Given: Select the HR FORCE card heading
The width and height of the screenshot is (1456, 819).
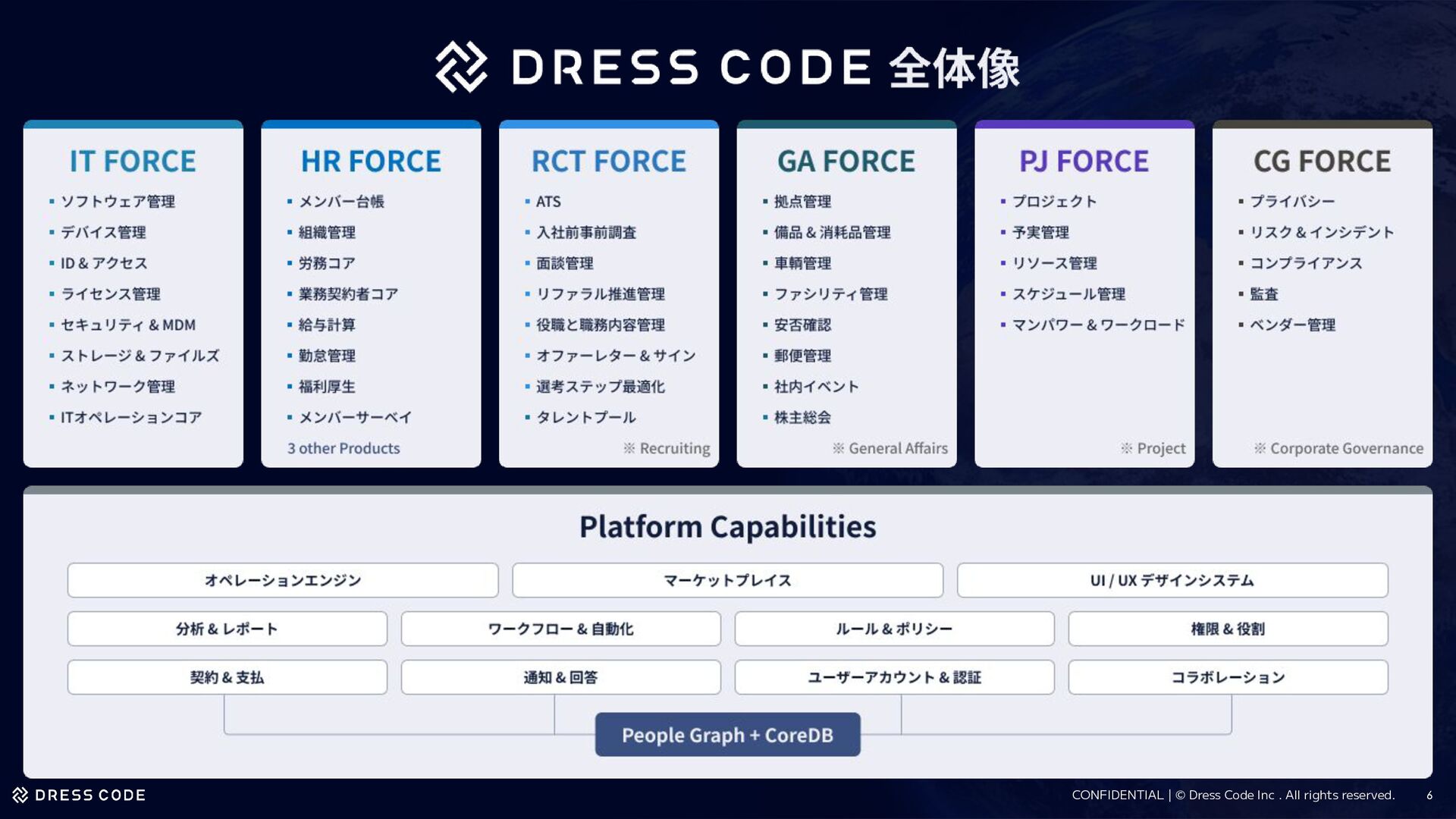Looking at the screenshot, I should [371, 162].
